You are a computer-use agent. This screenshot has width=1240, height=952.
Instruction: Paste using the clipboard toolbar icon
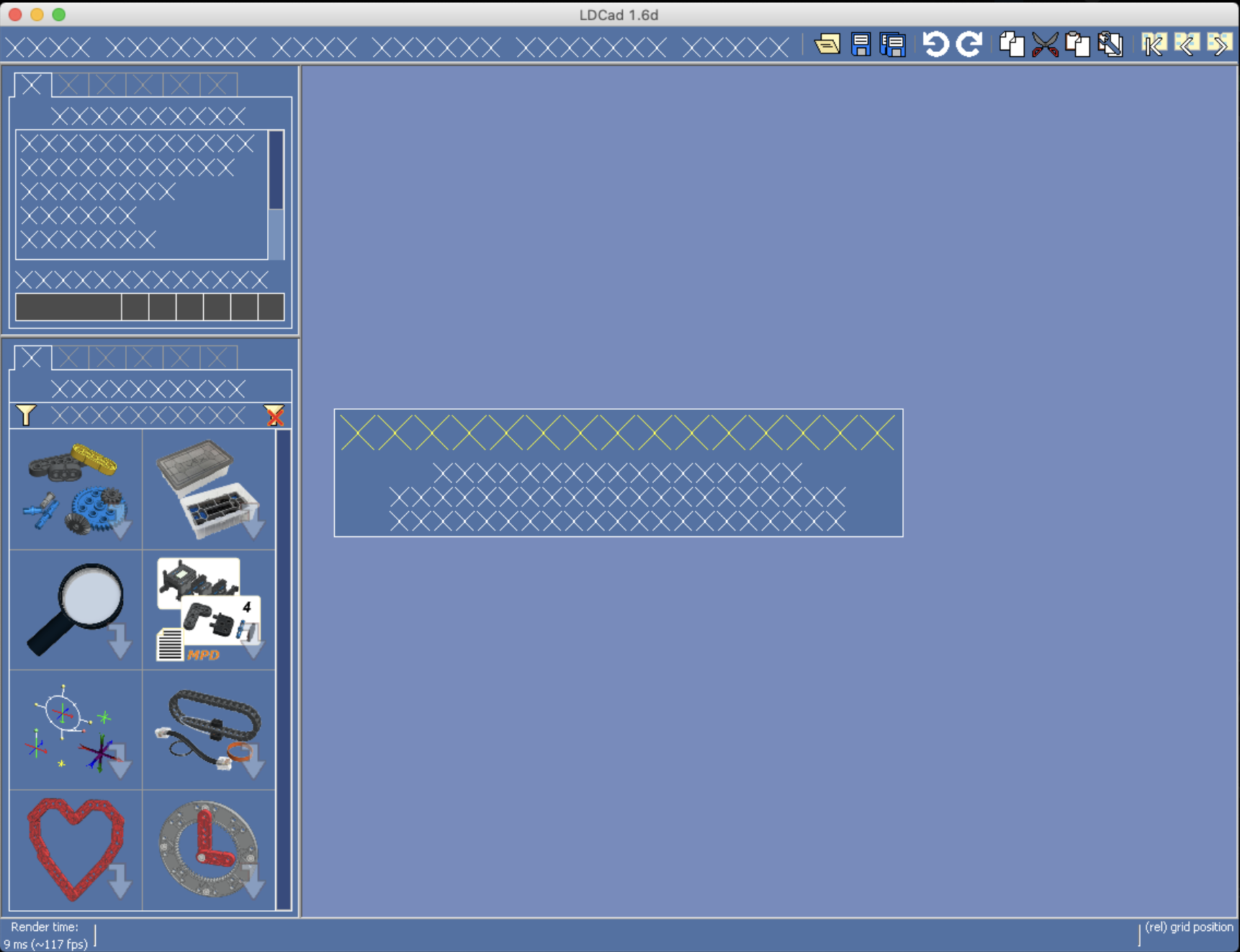1077,45
